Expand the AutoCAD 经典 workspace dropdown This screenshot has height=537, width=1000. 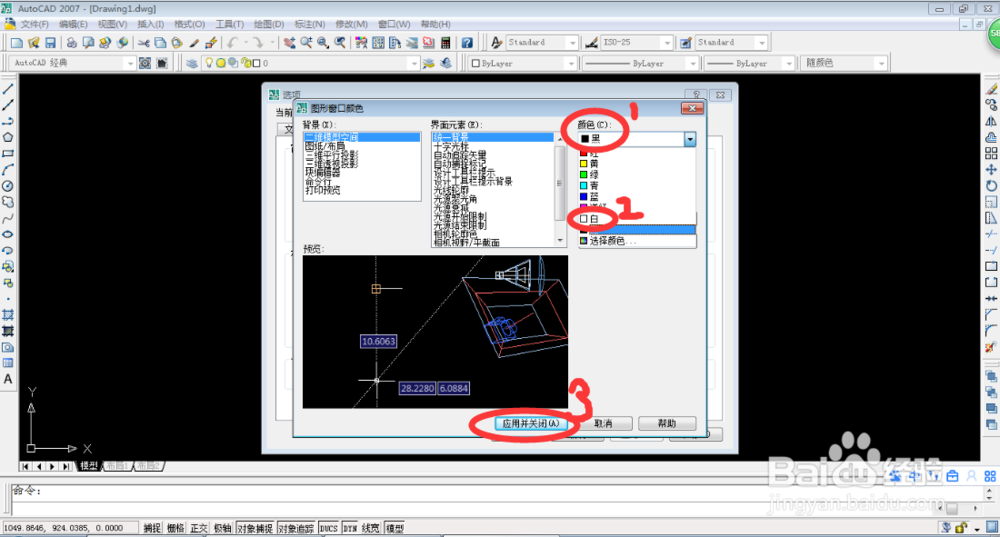pyautogui.click(x=130, y=63)
